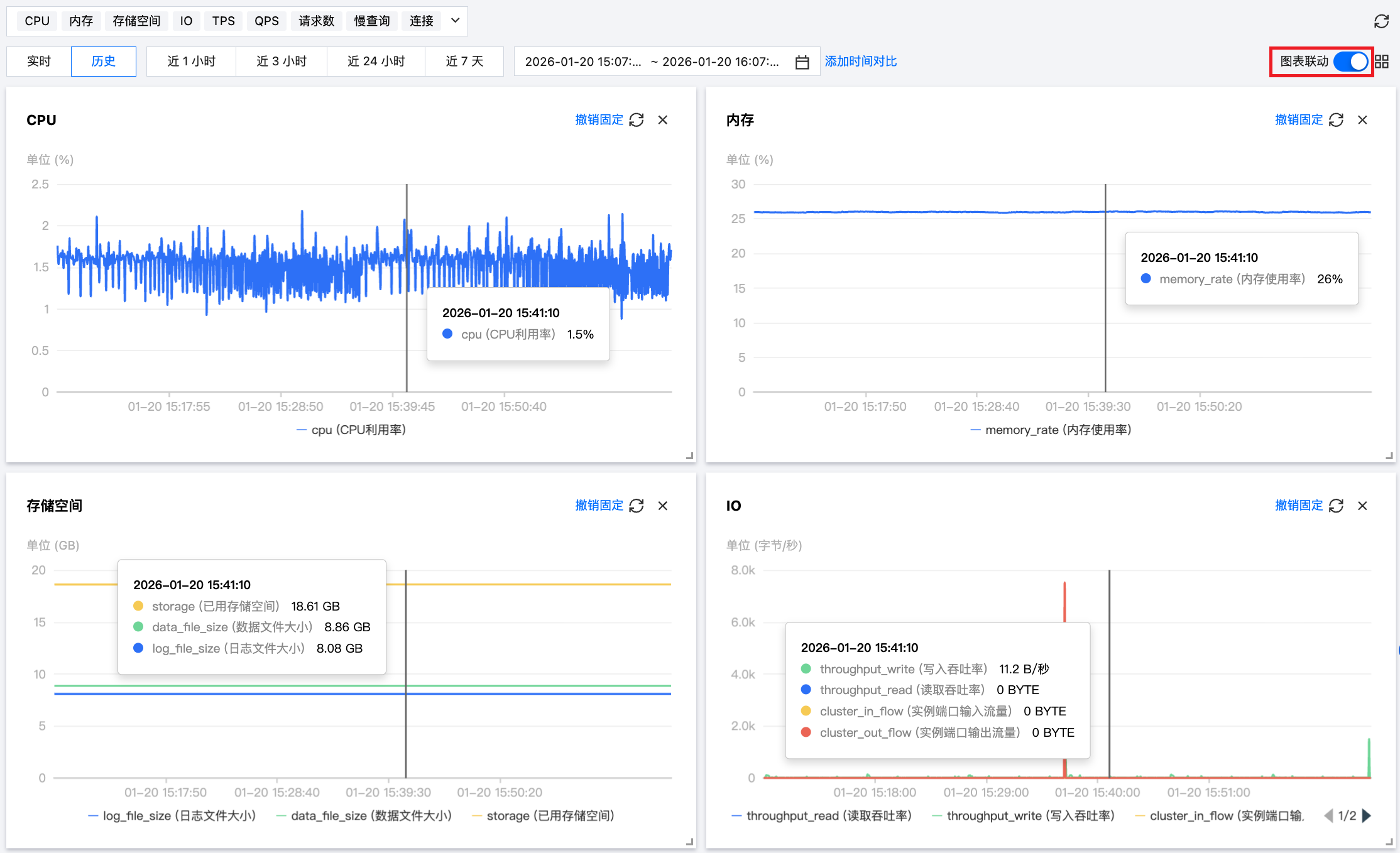Toggle the 图表联动 switch off
This screenshot has height=853, width=1400.
(1350, 62)
